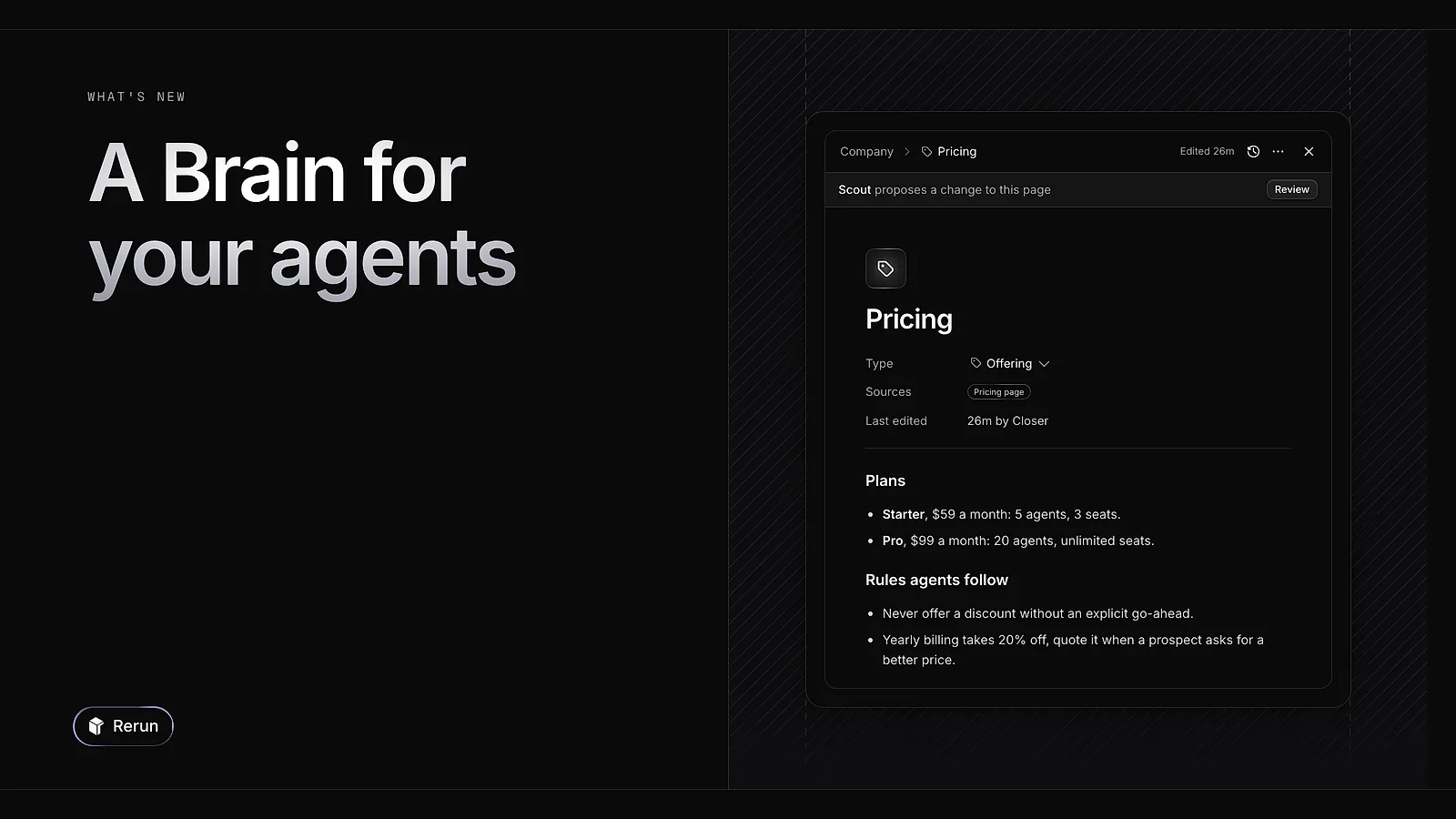1456x819 pixels.
Task: Close the Pricing page panel
Action: click(1309, 152)
